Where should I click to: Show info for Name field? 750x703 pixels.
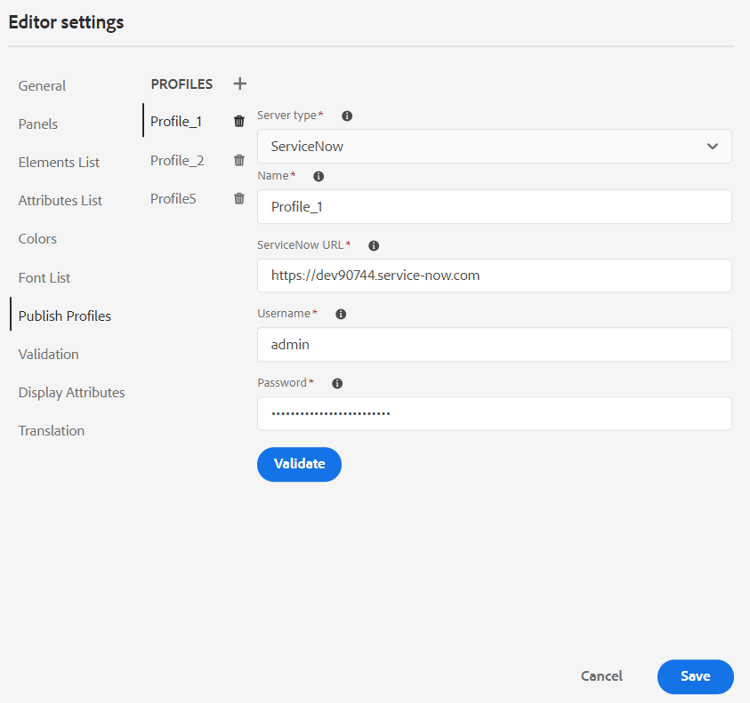click(x=319, y=176)
